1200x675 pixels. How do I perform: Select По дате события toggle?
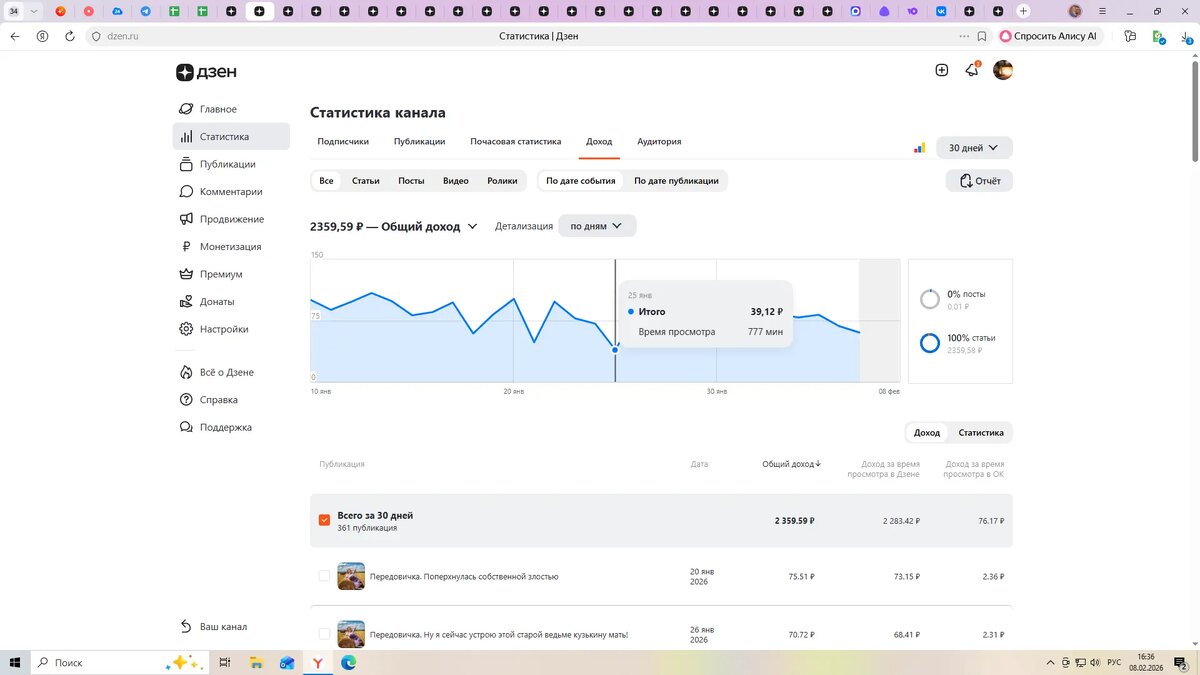(581, 181)
